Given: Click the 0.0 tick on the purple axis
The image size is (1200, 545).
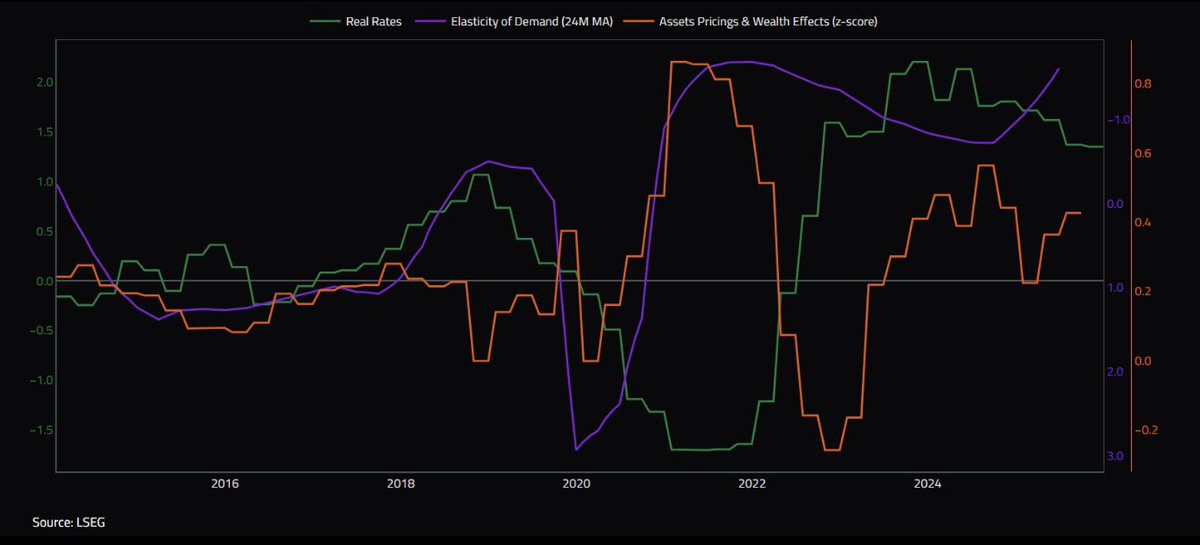Looking at the screenshot, I should (1117, 204).
